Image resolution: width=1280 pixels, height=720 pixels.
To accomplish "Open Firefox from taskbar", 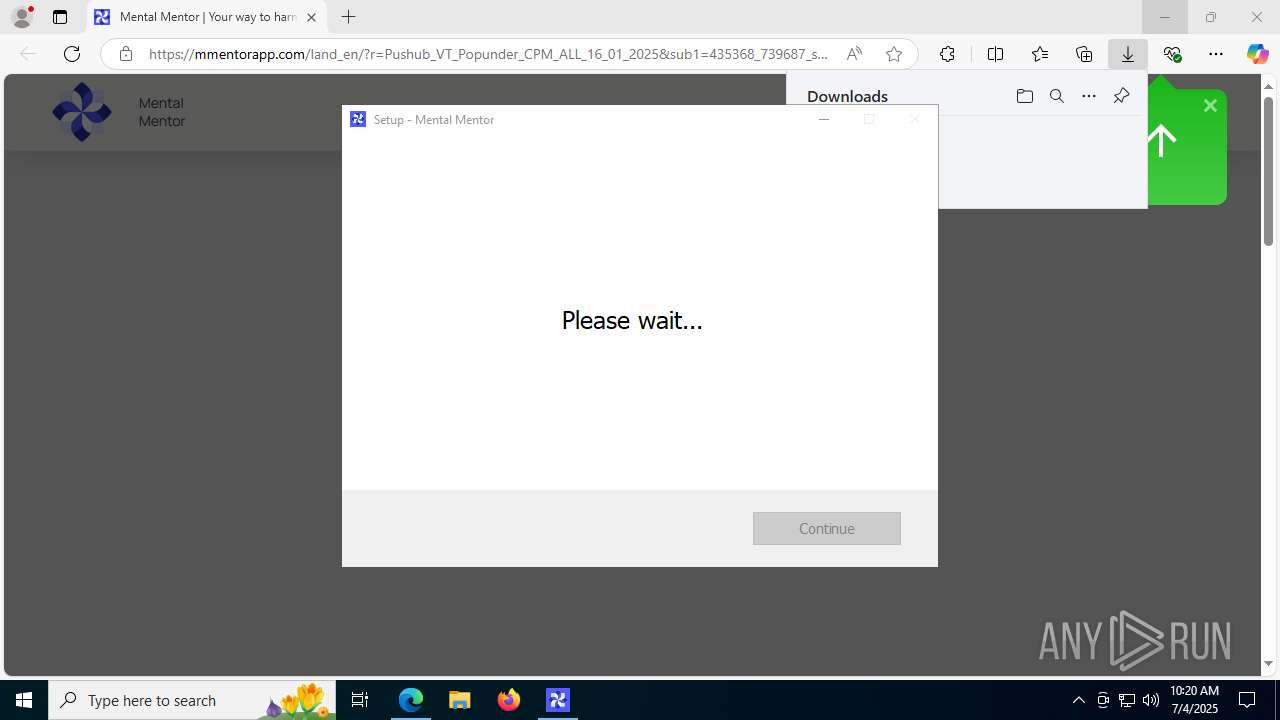I will (x=509, y=700).
